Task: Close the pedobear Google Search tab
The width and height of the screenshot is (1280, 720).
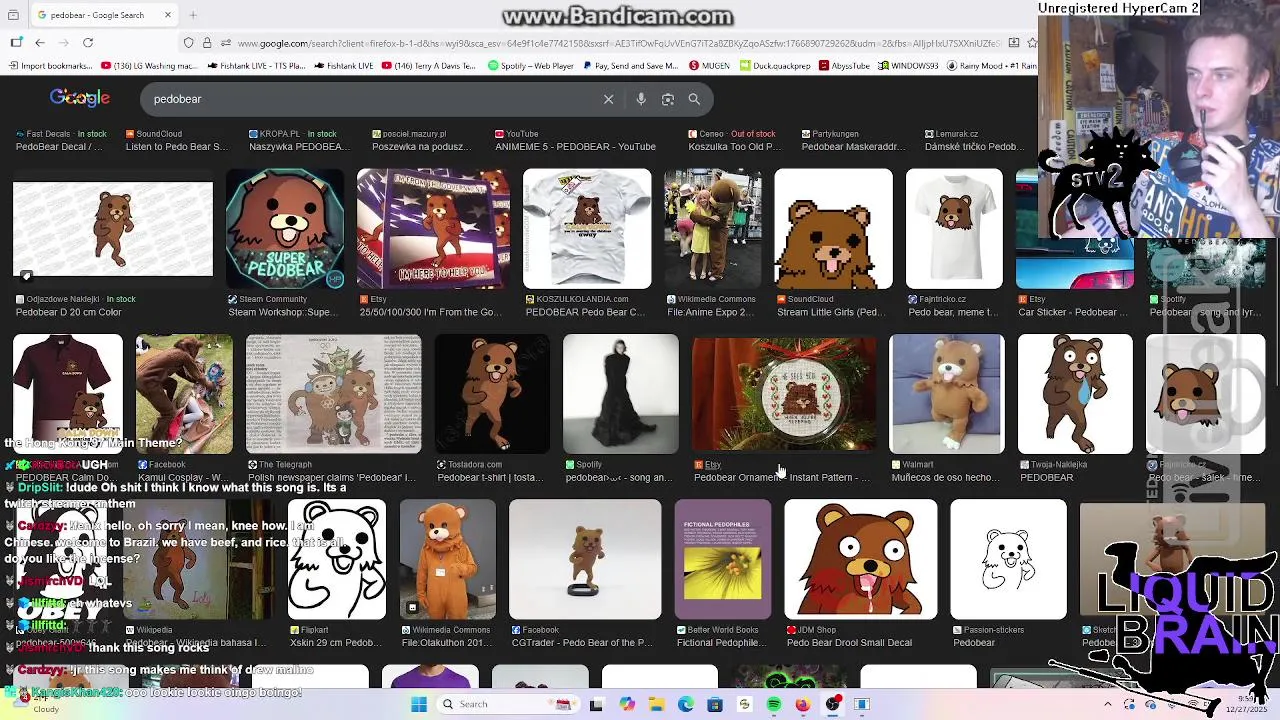Action: [168, 15]
